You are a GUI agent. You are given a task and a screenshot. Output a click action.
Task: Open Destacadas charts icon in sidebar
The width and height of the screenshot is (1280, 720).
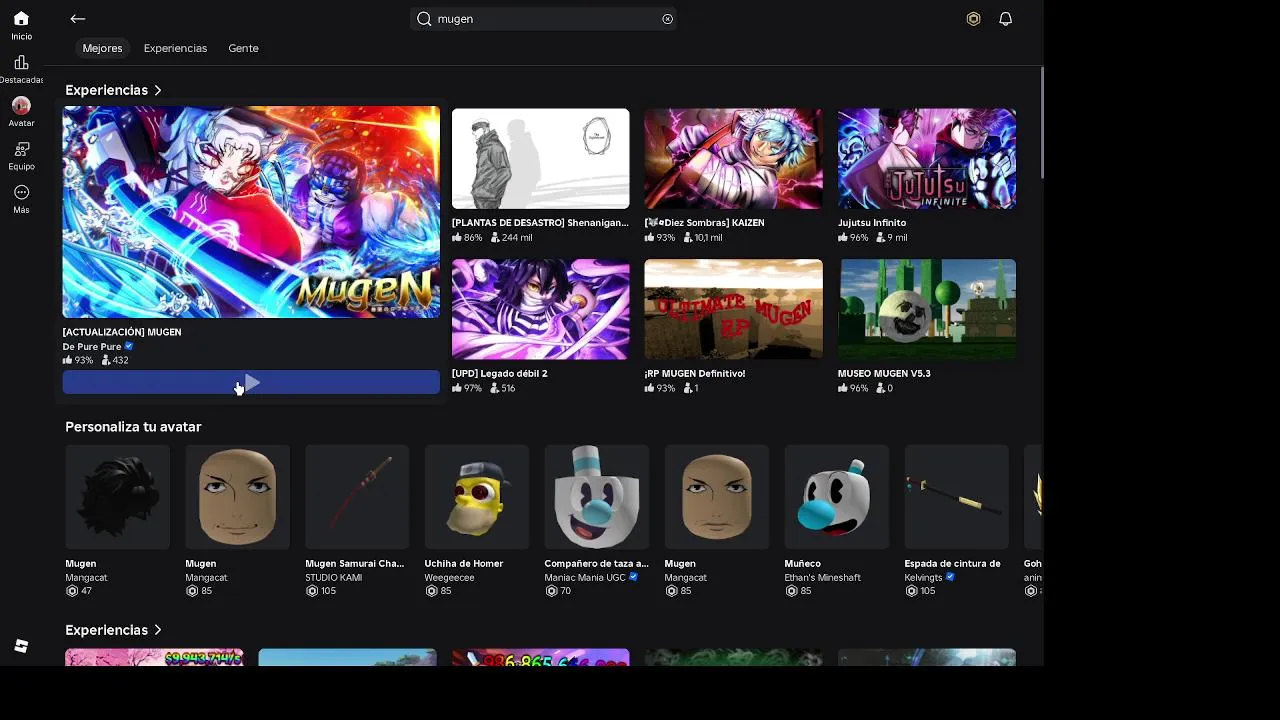tap(21, 62)
